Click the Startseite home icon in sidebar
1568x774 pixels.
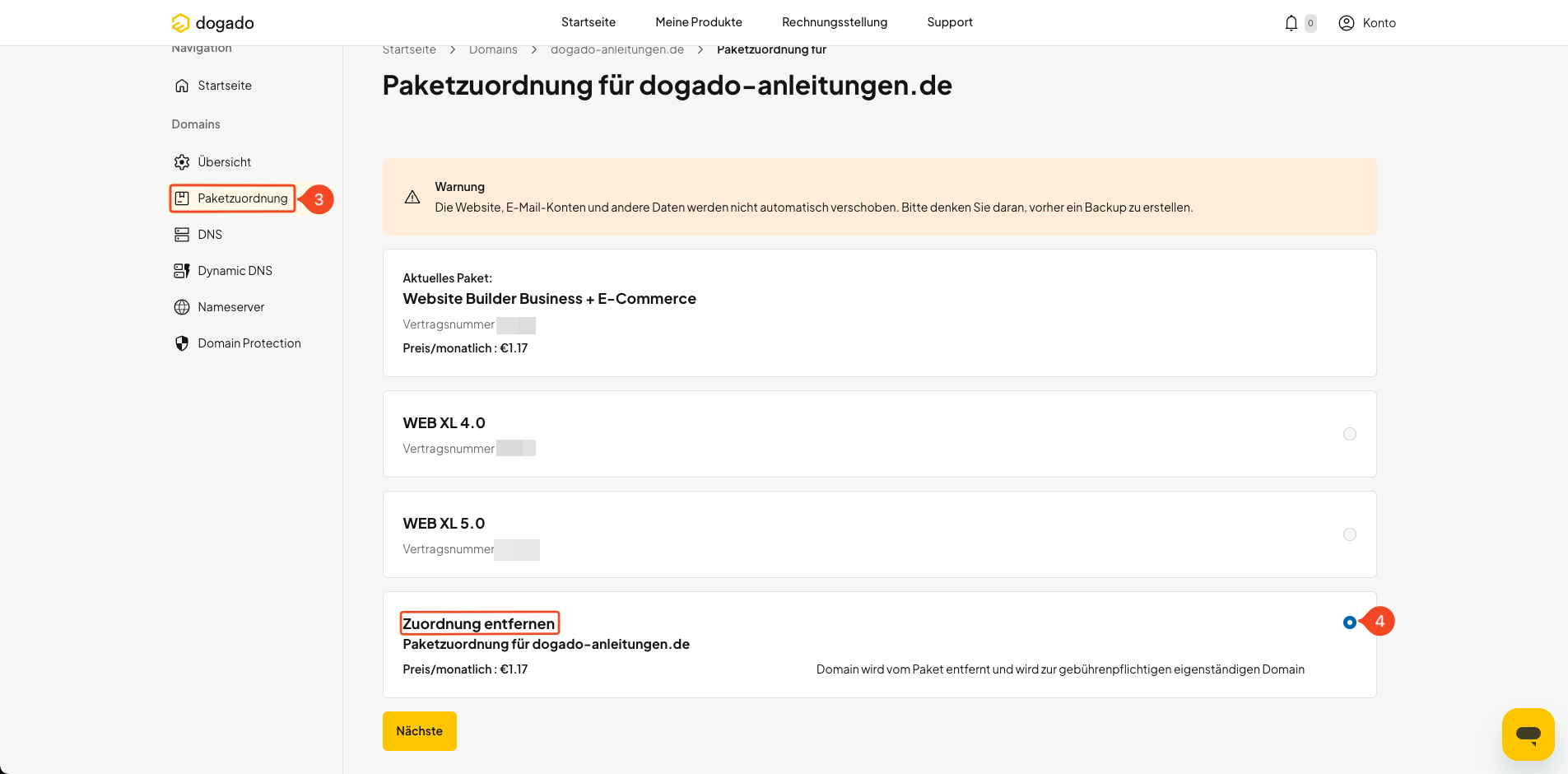coord(182,86)
